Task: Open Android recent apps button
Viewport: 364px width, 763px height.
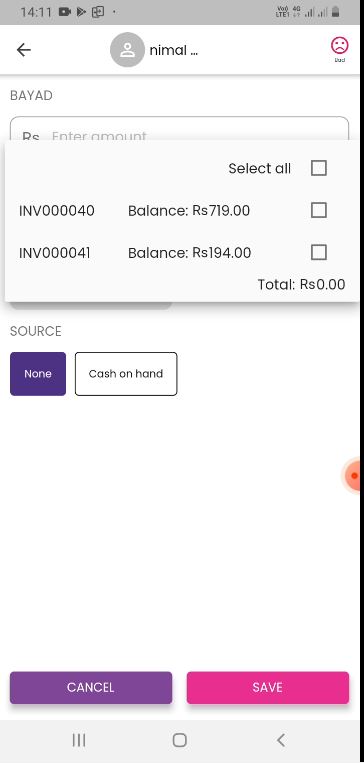Action: coord(79,740)
